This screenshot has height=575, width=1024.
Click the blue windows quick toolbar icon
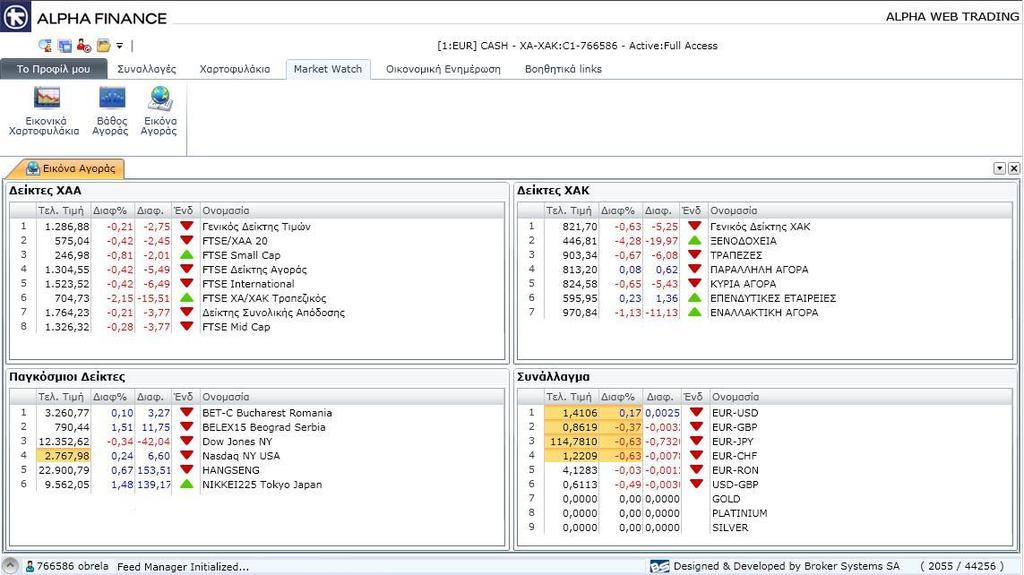(65, 46)
